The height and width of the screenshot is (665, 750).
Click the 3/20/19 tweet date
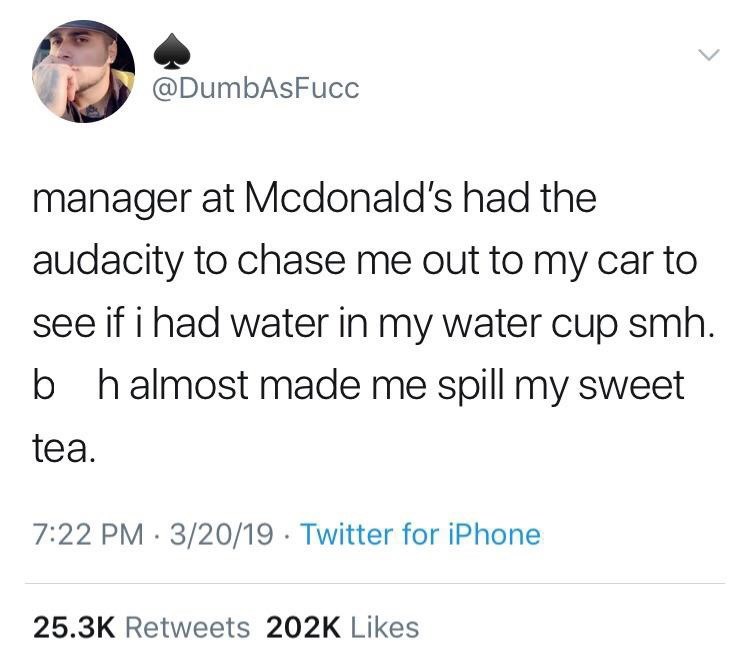[x=221, y=534]
